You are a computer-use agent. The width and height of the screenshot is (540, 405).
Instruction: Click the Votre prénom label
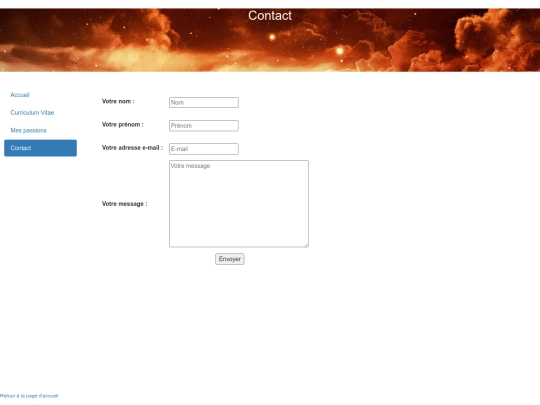123,125
